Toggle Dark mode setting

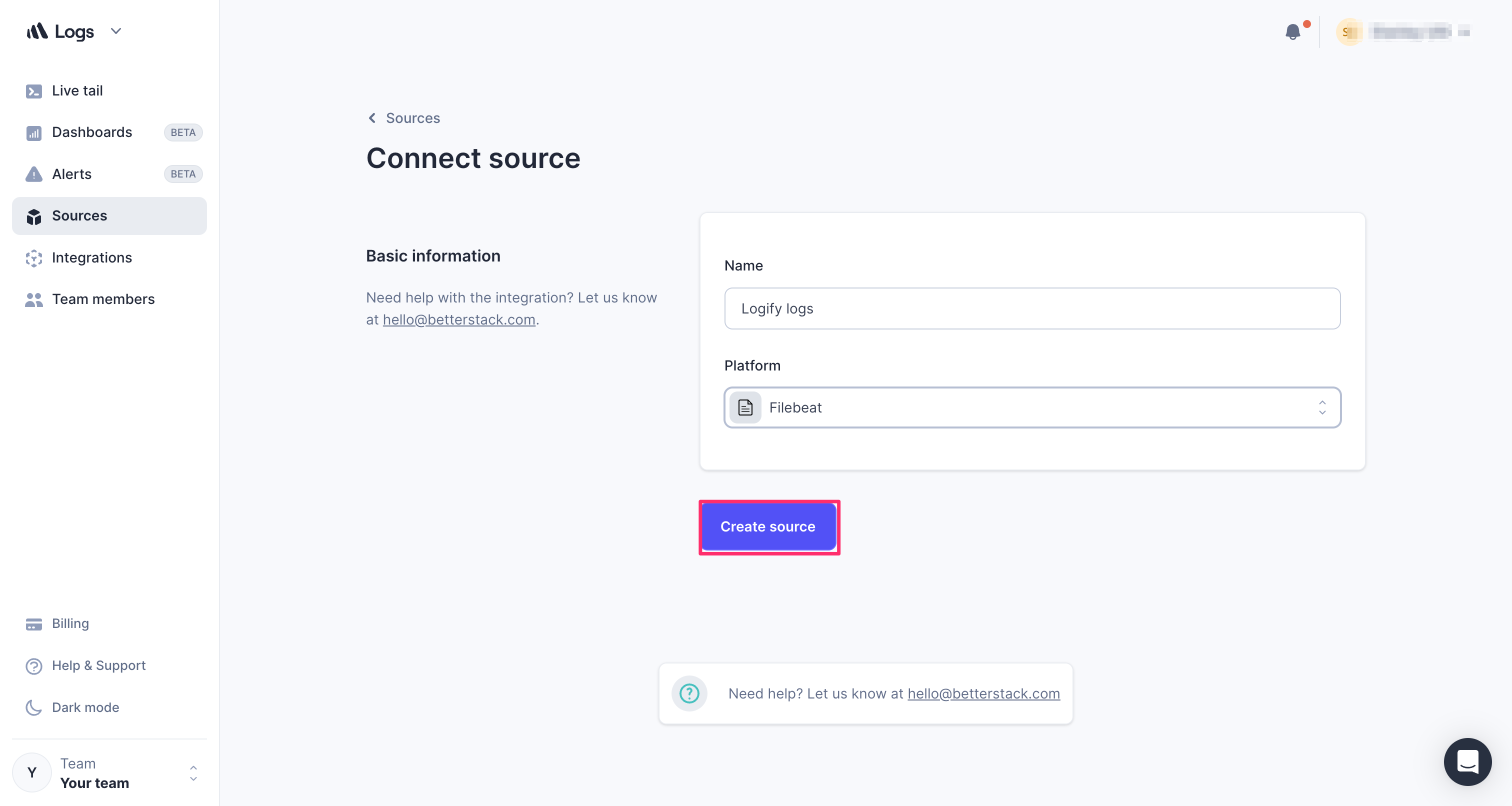pos(85,707)
